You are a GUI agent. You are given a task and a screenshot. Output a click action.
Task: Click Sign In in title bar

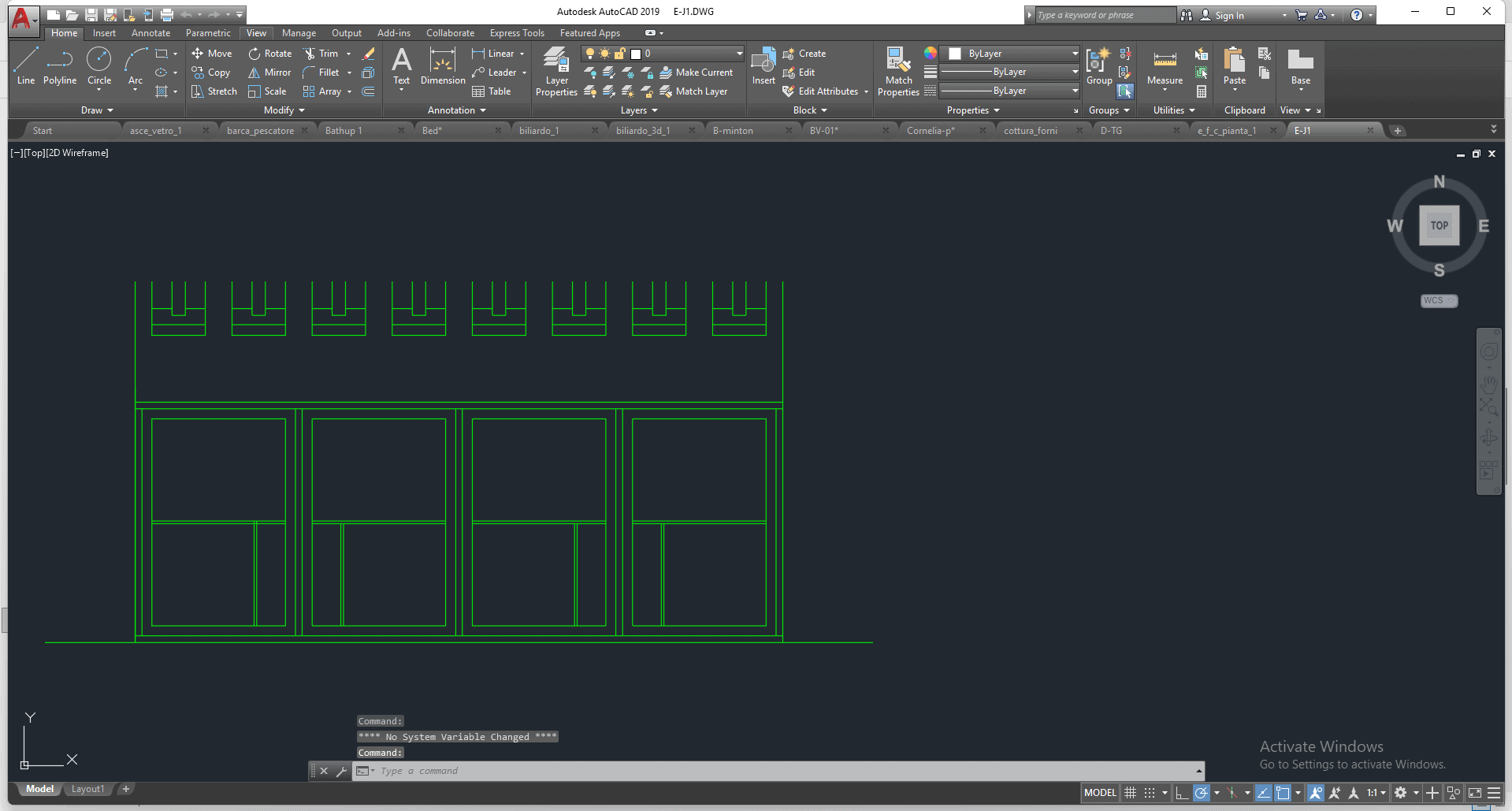coord(1229,16)
